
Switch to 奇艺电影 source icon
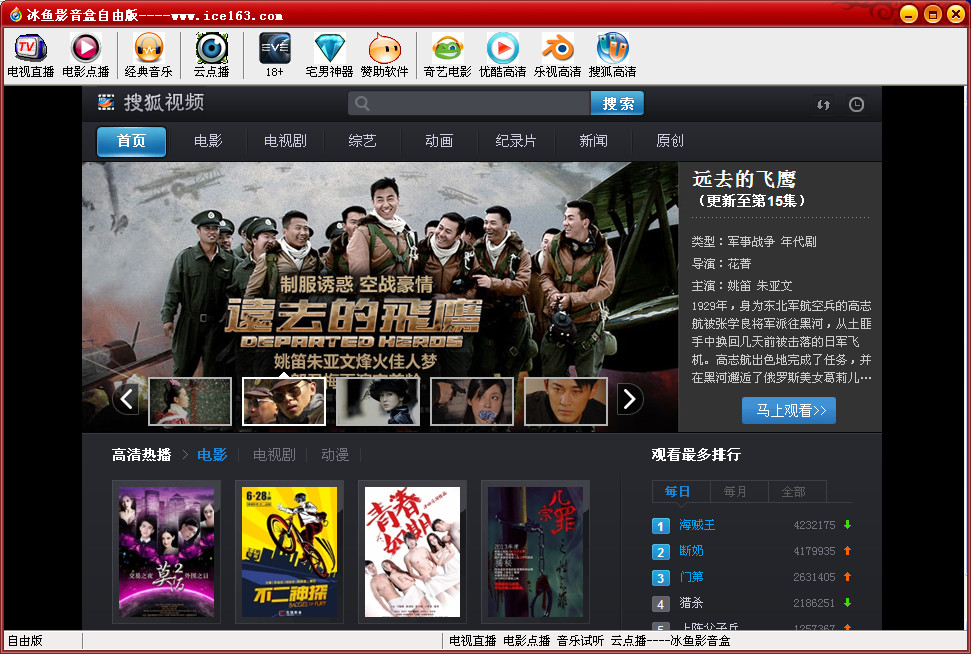click(x=447, y=55)
